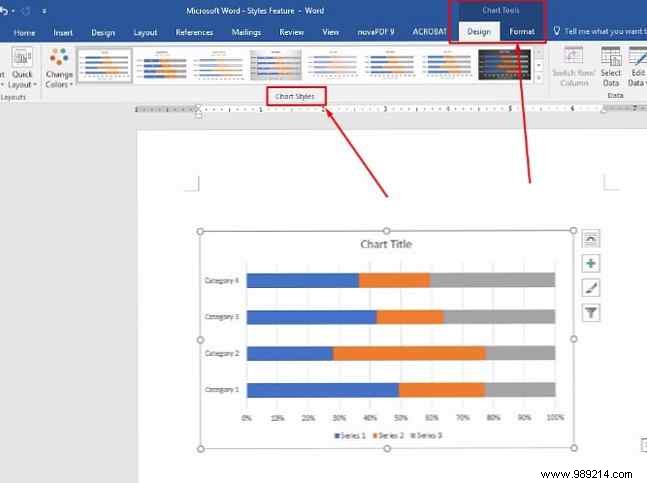Open the Review ribbon tab
Viewport: 647px width, 483px height.
291,33
